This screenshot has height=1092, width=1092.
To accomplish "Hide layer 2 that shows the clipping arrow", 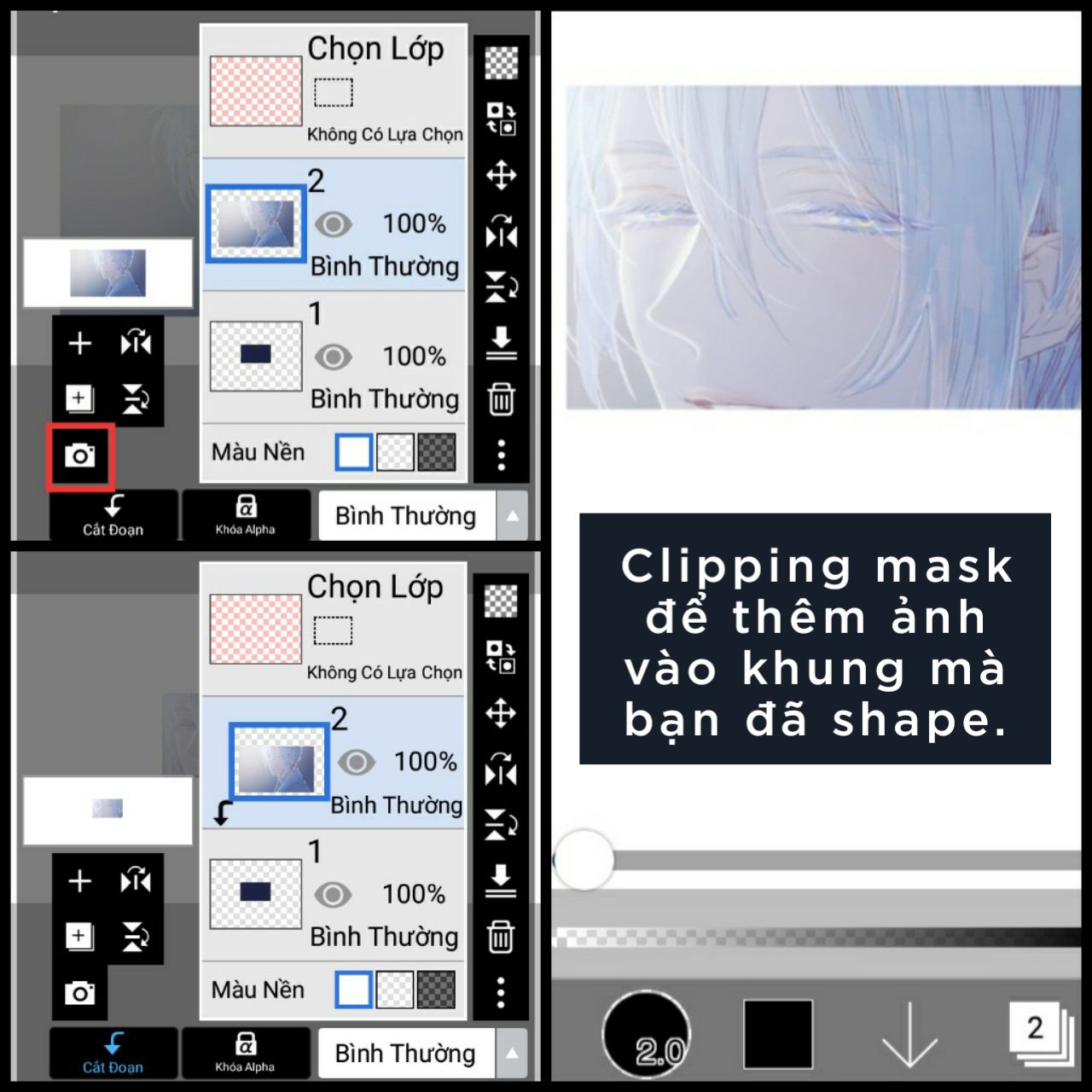I will [x=356, y=762].
